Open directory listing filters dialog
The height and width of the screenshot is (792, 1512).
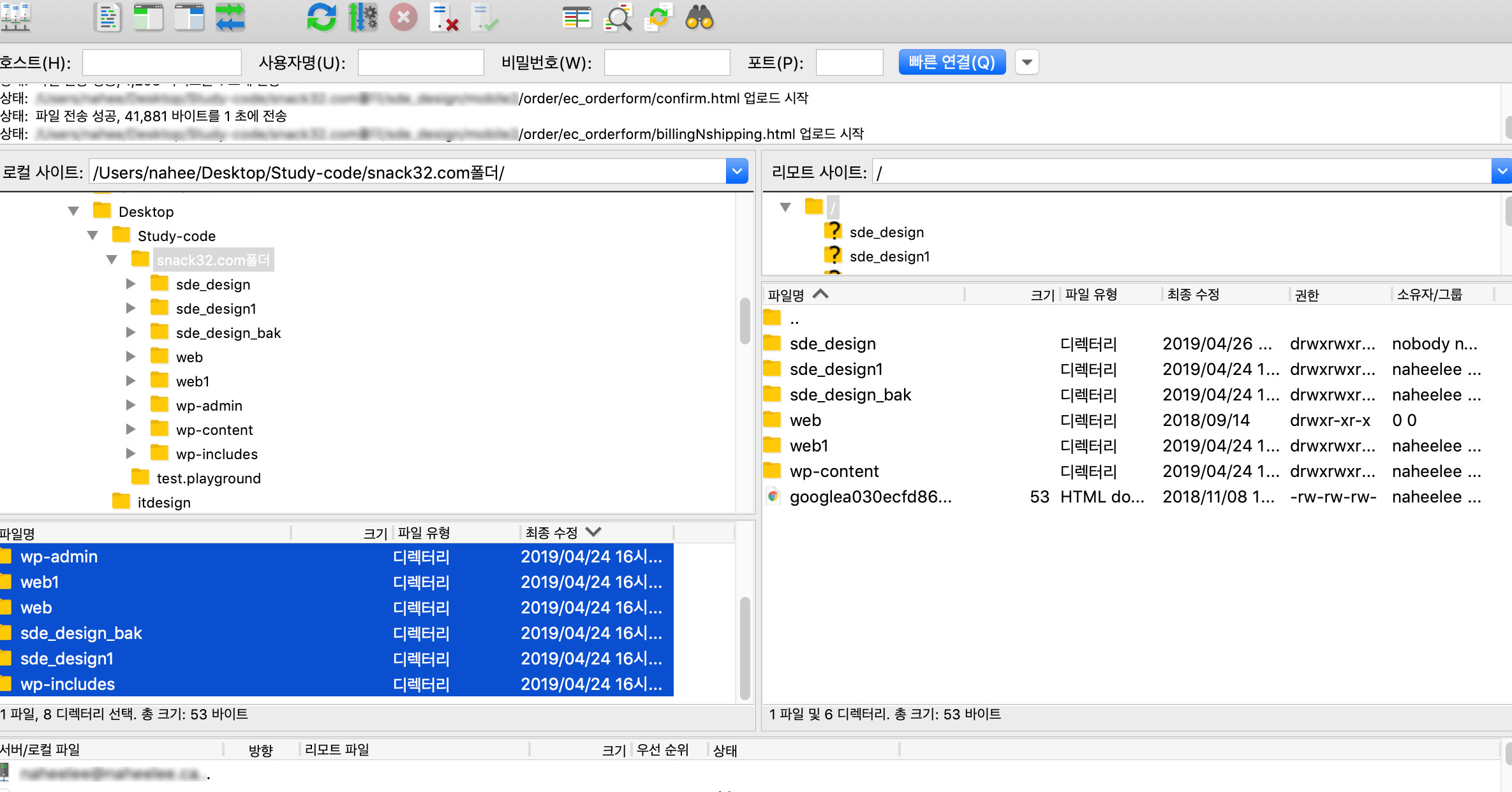[x=577, y=17]
